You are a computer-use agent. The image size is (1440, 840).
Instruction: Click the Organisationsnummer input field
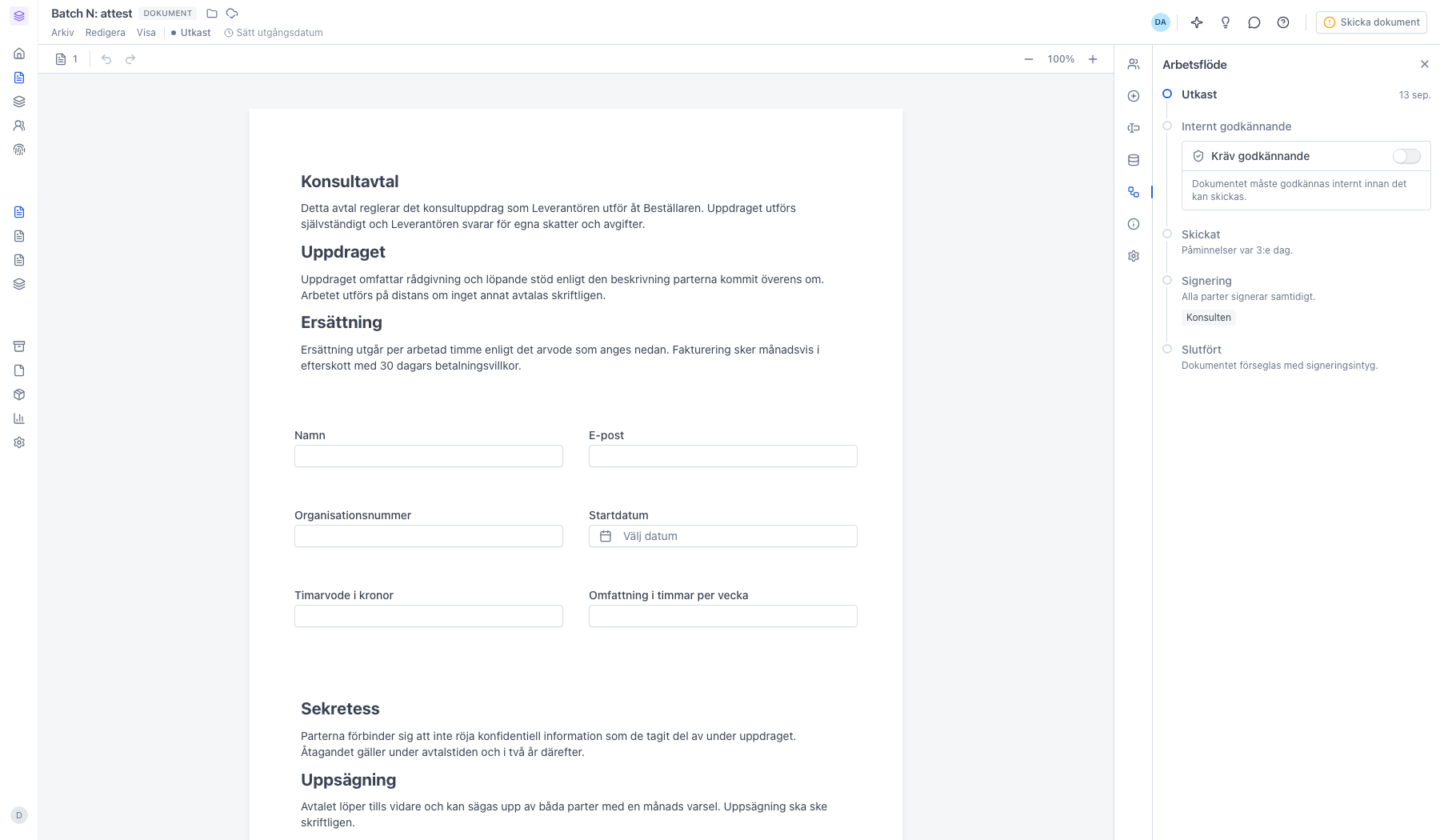click(429, 536)
